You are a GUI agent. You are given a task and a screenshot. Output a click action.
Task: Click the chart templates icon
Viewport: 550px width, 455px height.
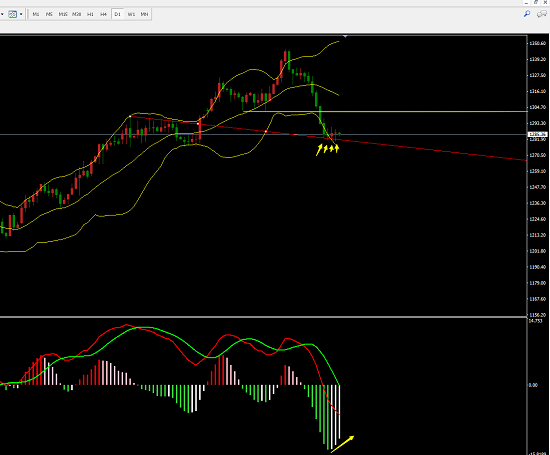pos(12,14)
